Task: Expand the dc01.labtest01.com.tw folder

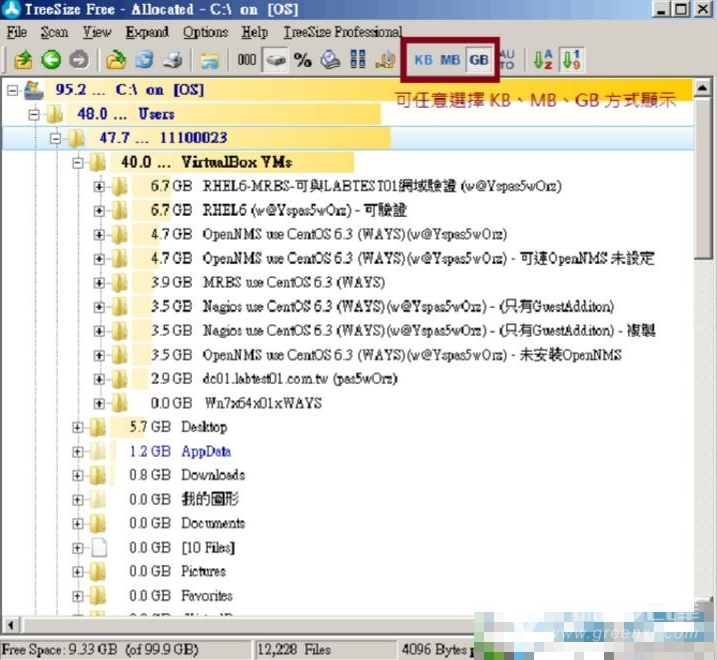Action: pyautogui.click(x=99, y=379)
